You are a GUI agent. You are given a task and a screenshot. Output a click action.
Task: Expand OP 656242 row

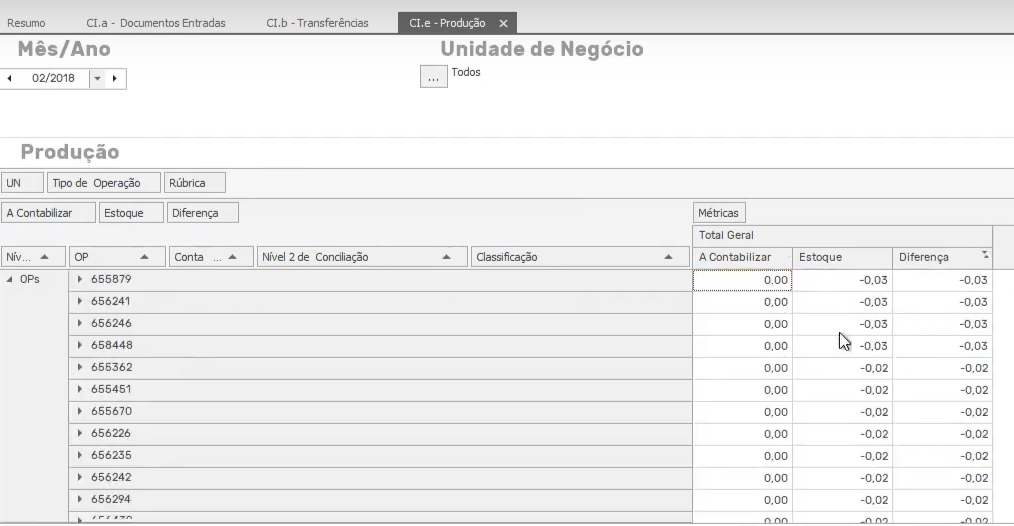point(80,477)
